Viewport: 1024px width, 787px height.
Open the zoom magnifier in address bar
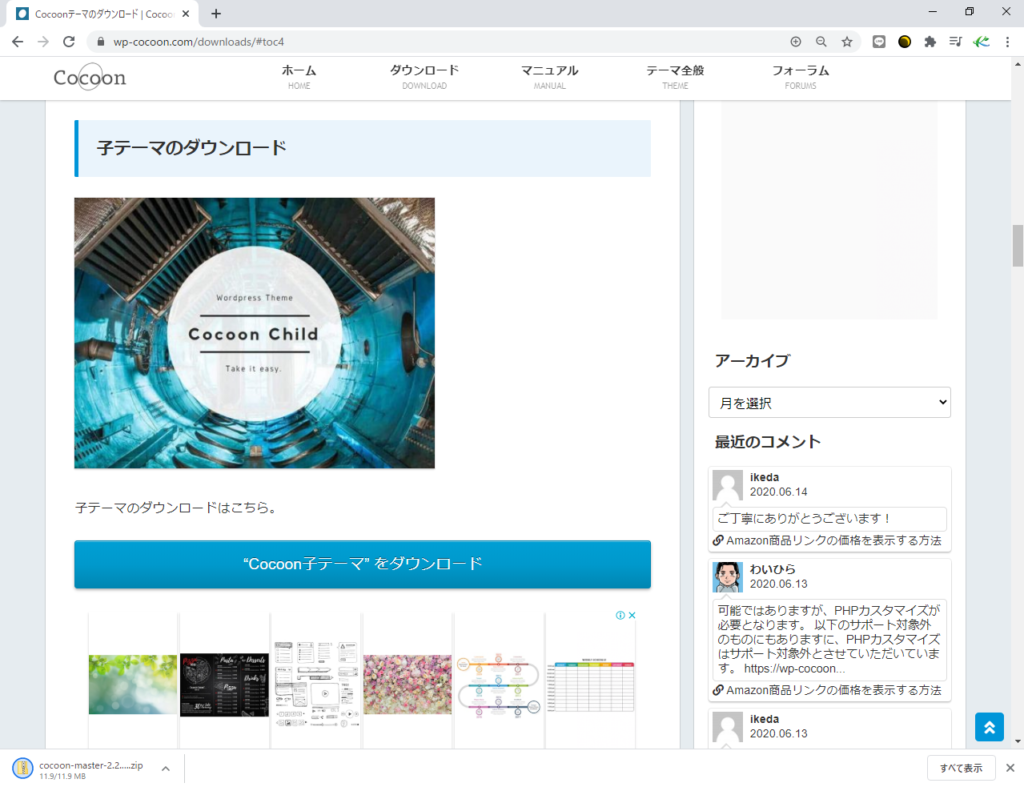click(x=821, y=42)
